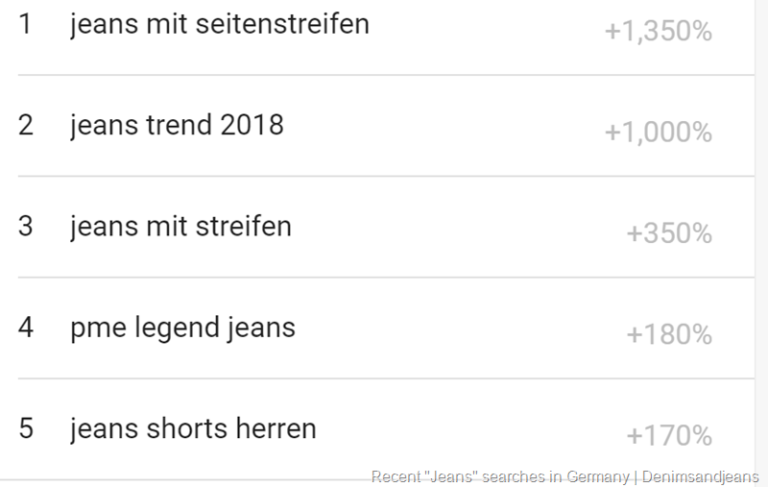Select the +170% increase figure
This screenshot has height=487, width=768.
pos(669,437)
